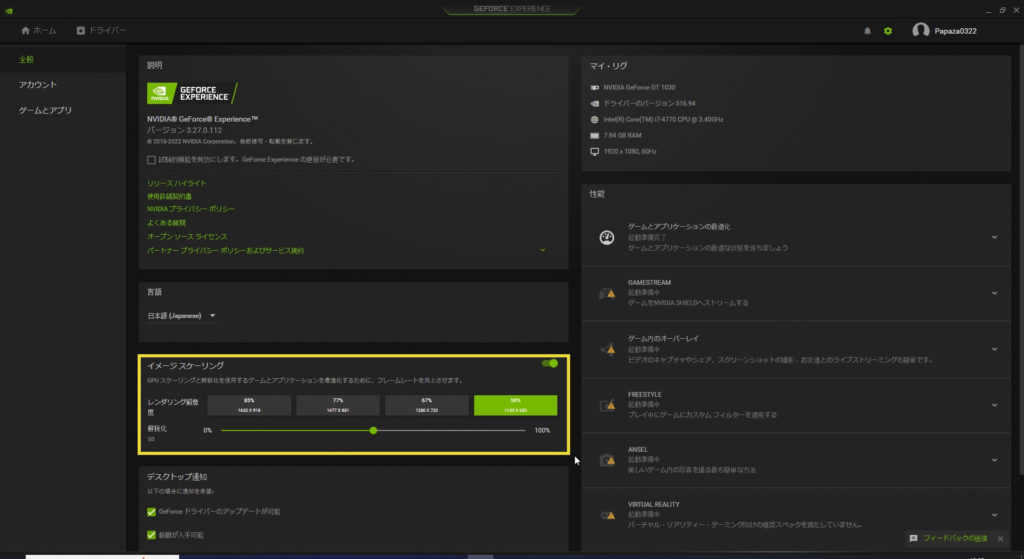Image resolution: width=1024 pixels, height=559 pixels.
Task: Open the リリース ハイライト link
Action: coord(177,183)
